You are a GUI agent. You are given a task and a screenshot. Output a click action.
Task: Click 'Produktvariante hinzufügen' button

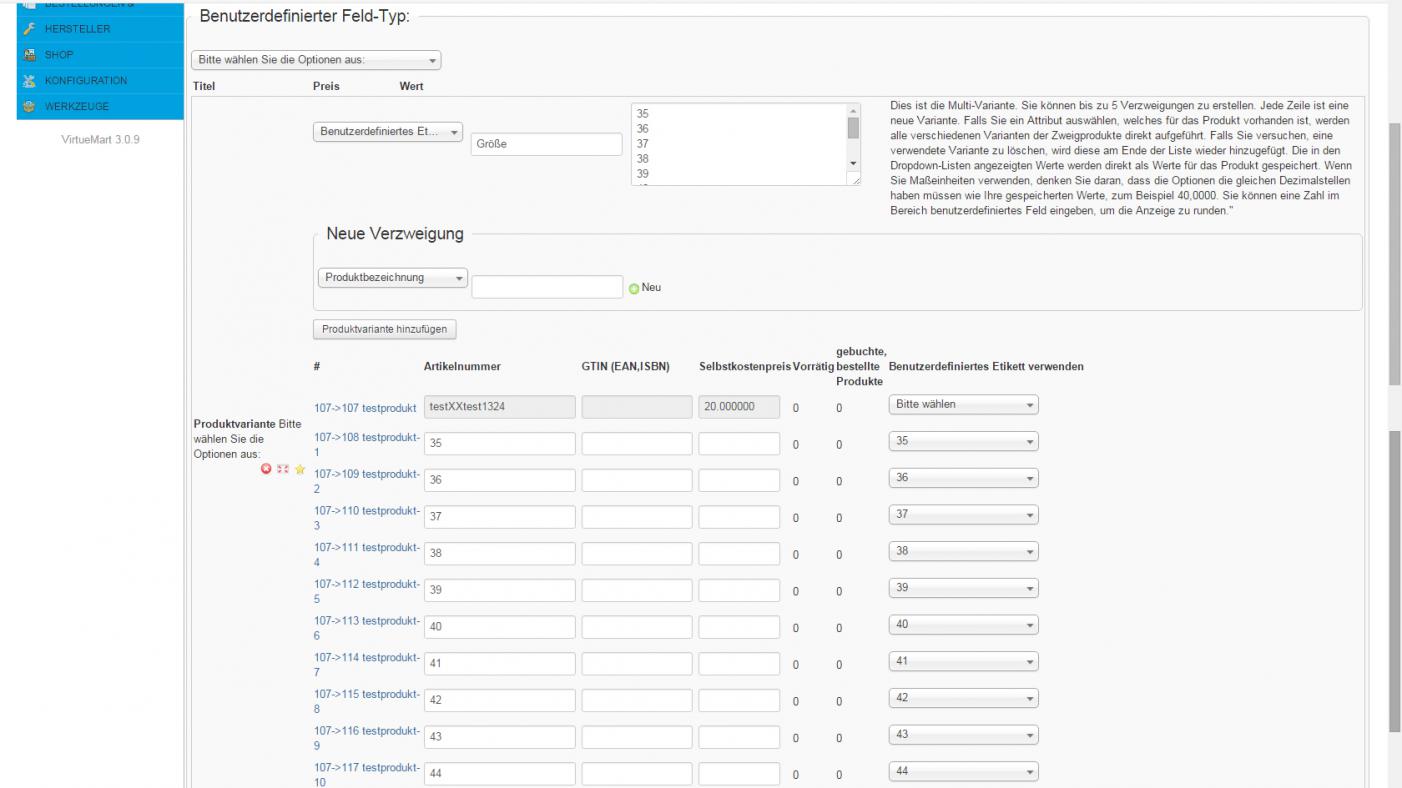(x=385, y=329)
